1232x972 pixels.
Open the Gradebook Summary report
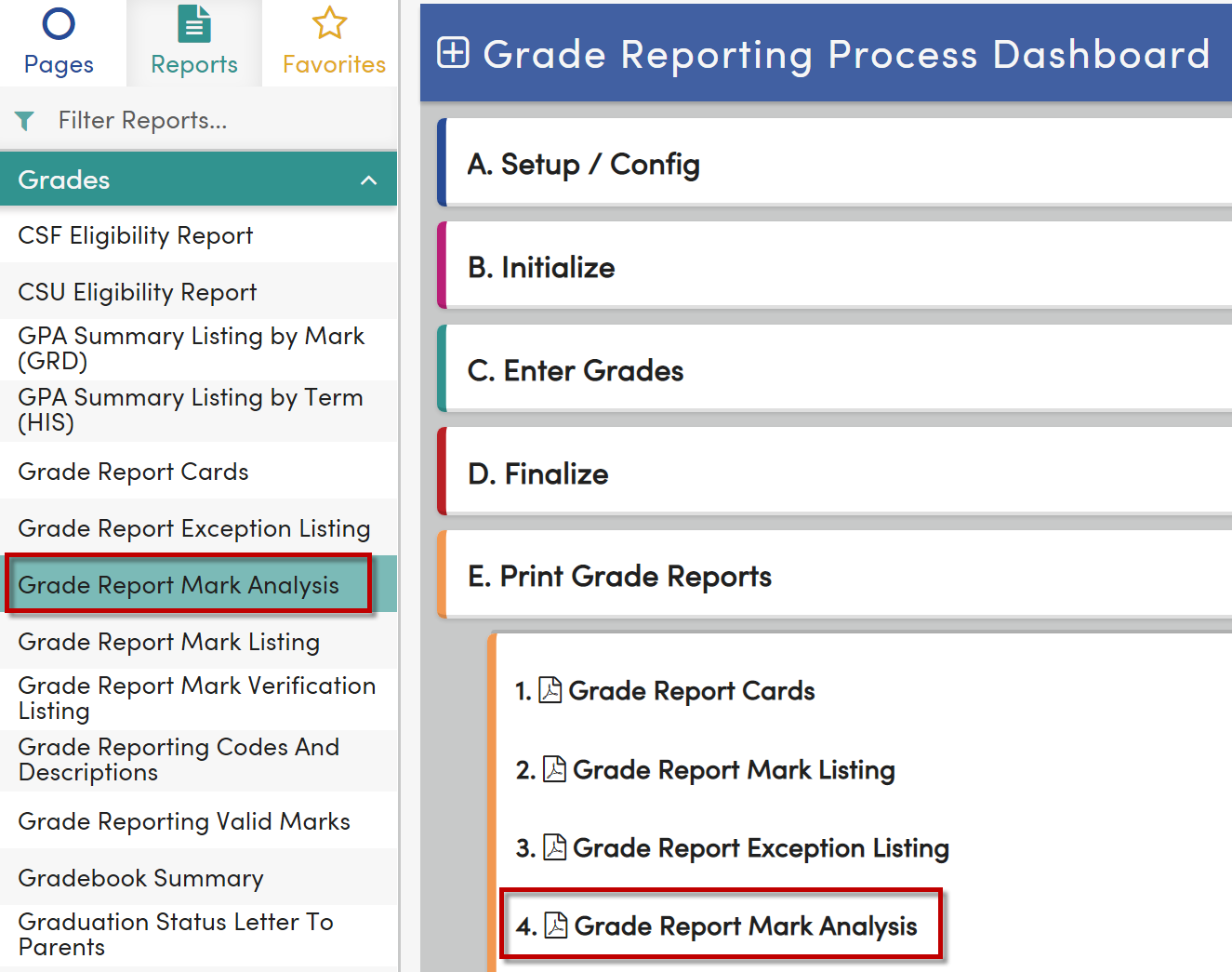click(x=140, y=877)
